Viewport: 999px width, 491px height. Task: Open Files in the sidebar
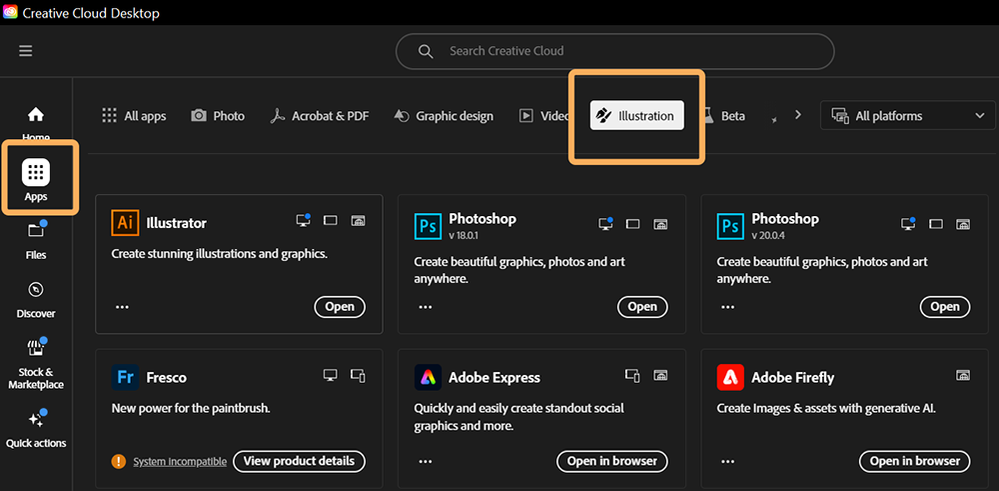36,240
